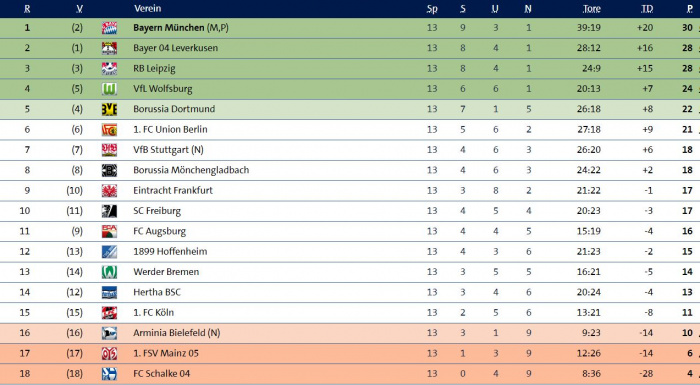Open the Eintracht Frankfurt team link

coord(173,190)
